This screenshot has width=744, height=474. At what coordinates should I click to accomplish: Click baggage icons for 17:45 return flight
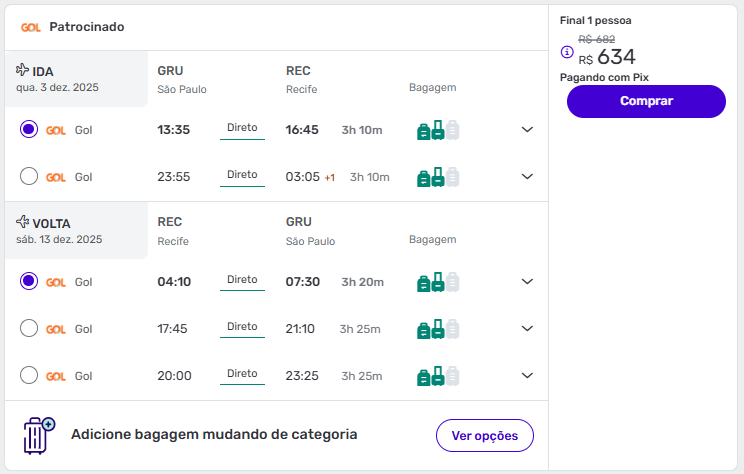click(438, 329)
